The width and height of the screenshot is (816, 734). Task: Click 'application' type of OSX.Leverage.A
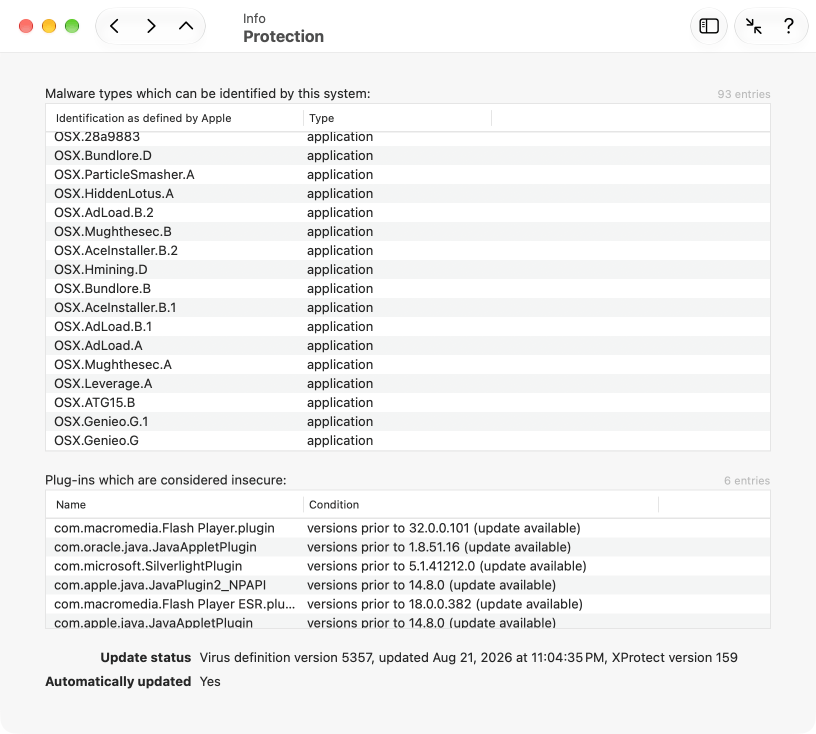[340, 384]
